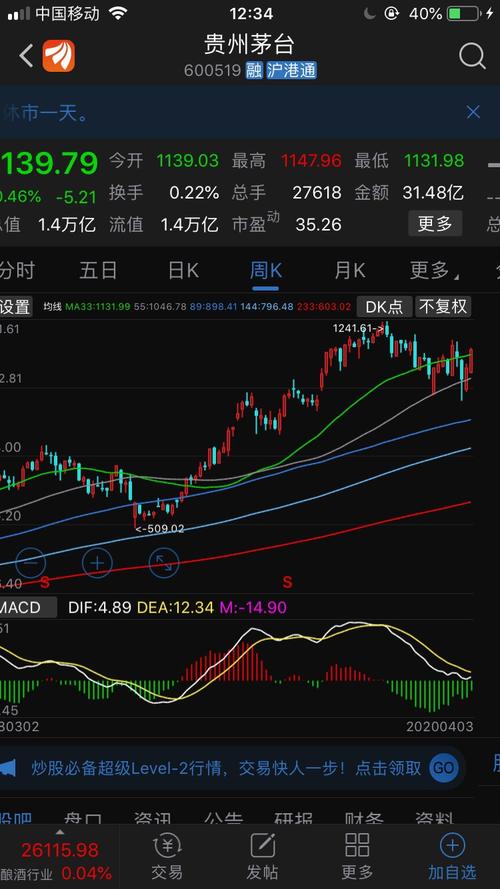Open the stock search magnifier

coord(472,56)
